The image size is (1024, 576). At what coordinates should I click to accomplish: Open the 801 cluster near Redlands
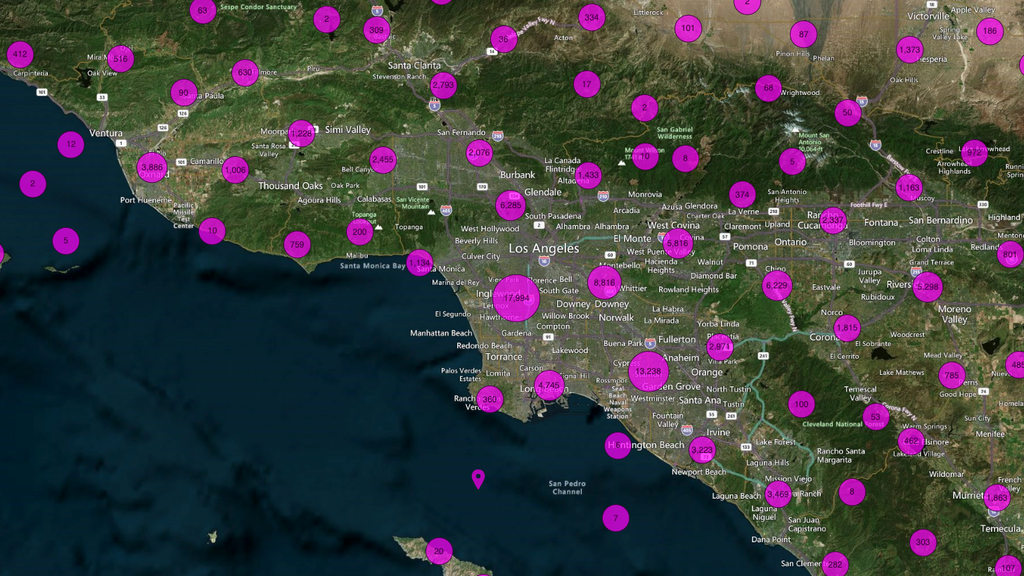1010,255
